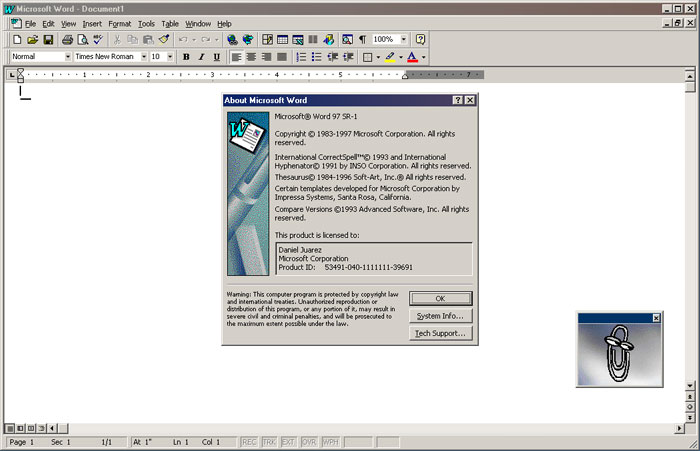The width and height of the screenshot is (700, 451).
Task: Paste from clipboard using the toolbar icon
Action: (148, 40)
